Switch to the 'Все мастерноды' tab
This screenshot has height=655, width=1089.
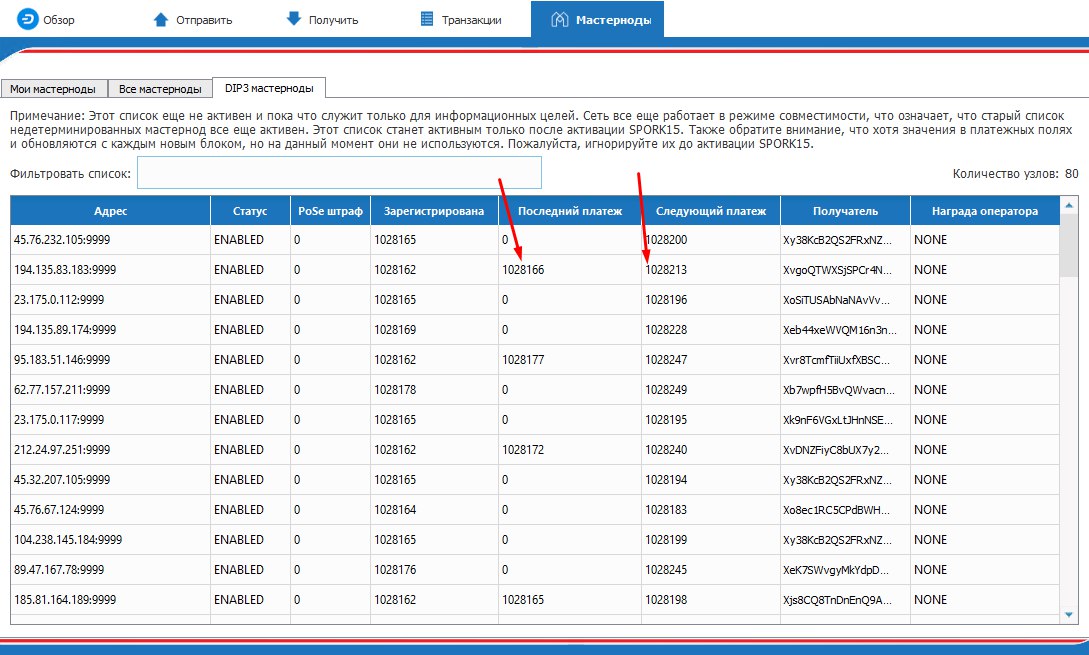point(160,89)
